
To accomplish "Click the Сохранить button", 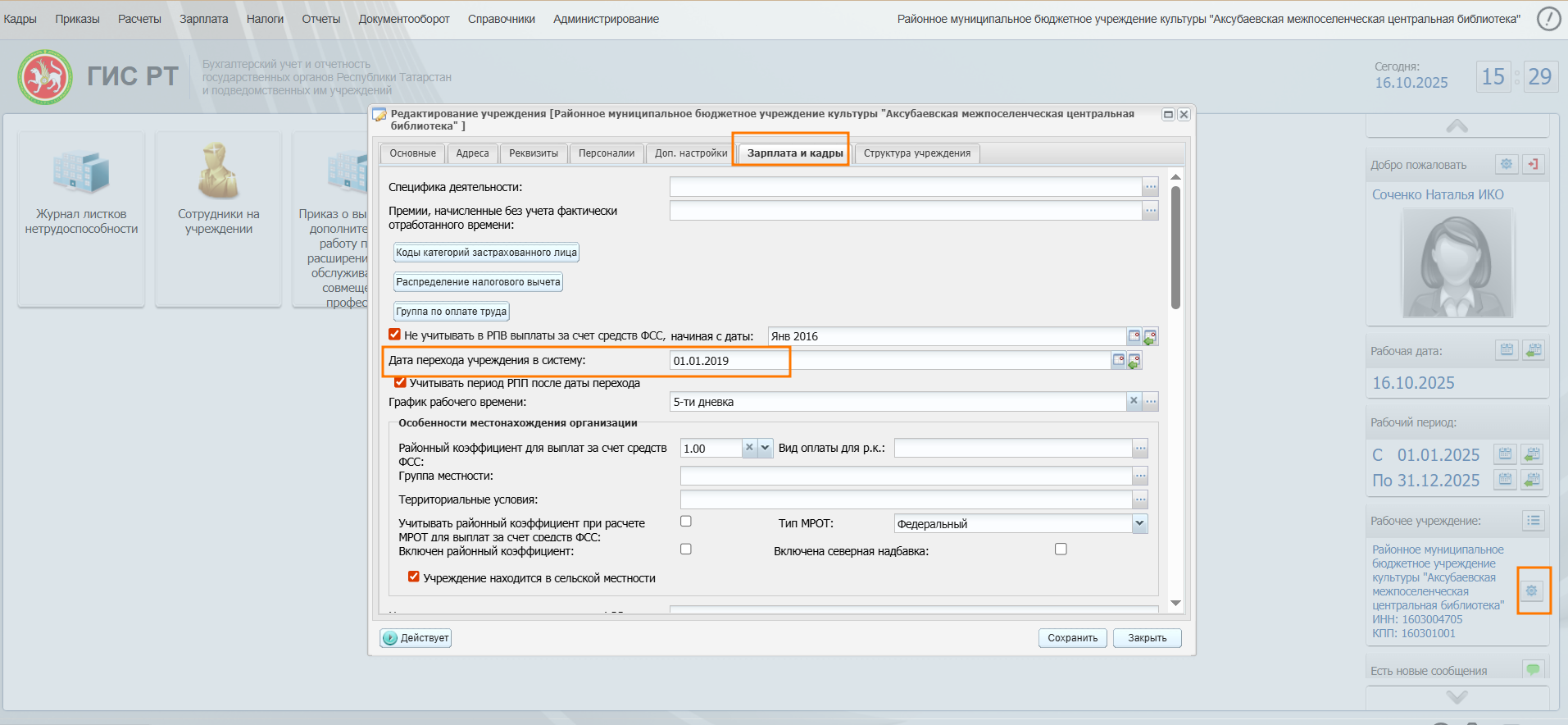I will (1072, 638).
